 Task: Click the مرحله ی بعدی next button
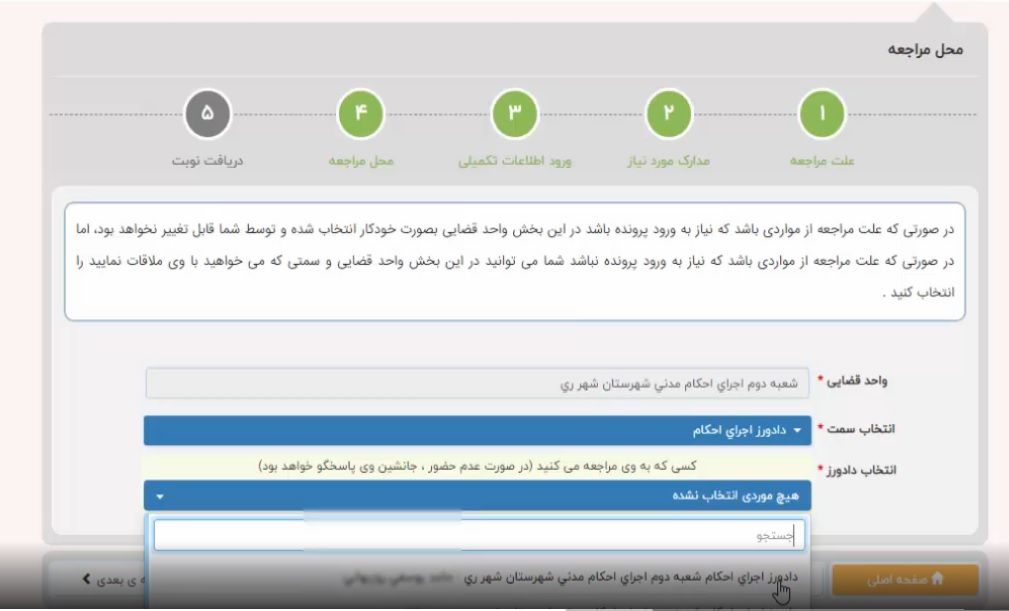point(115,579)
